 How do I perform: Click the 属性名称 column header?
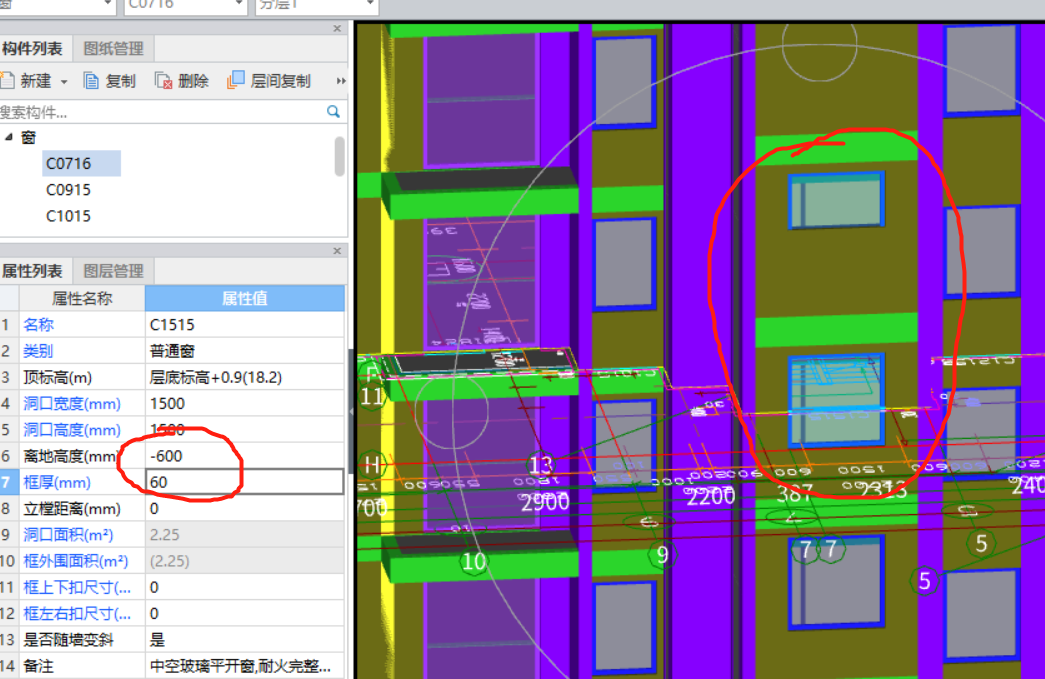tap(82, 299)
